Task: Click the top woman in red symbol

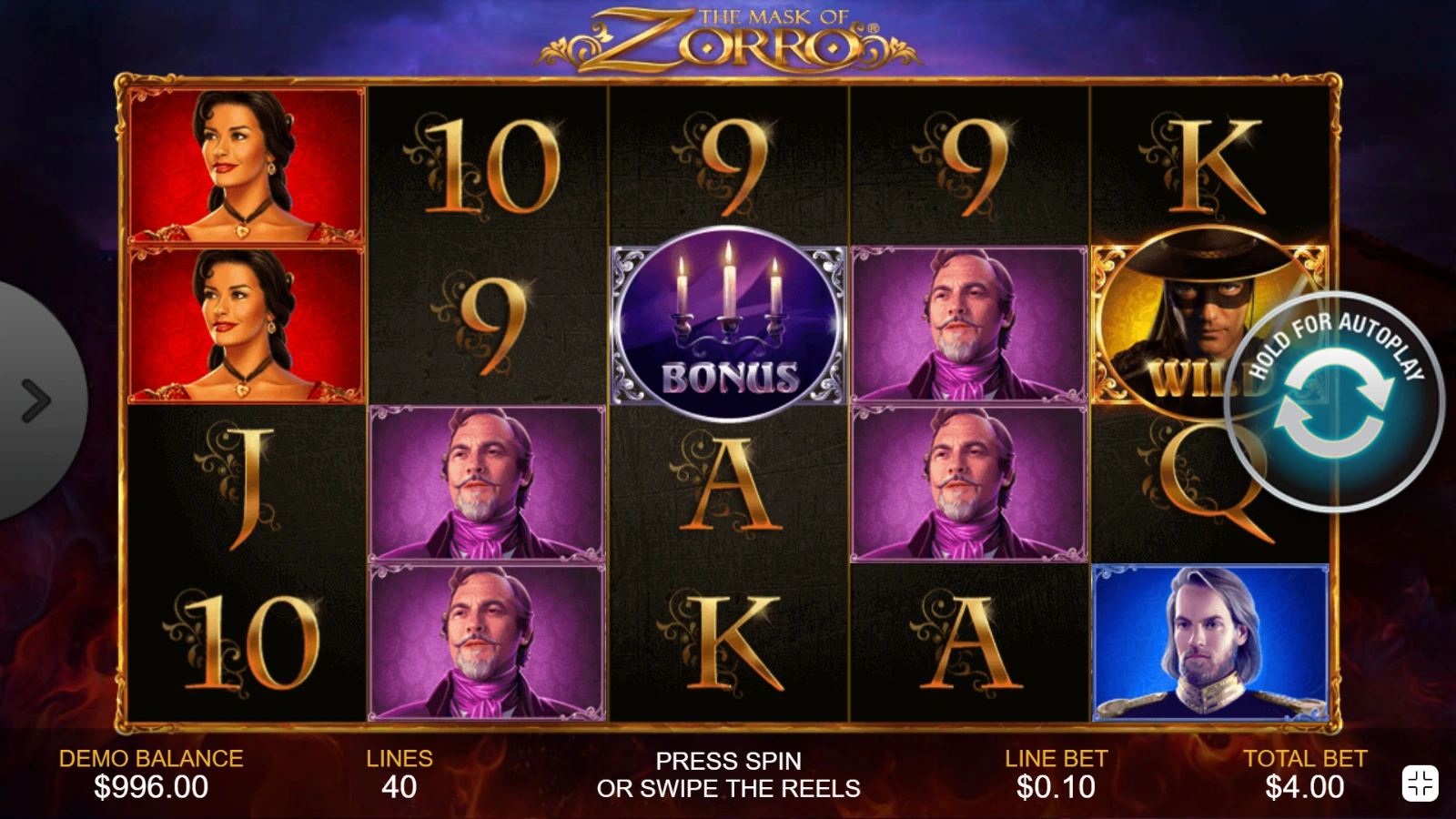Action: pyautogui.click(x=247, y=165)
